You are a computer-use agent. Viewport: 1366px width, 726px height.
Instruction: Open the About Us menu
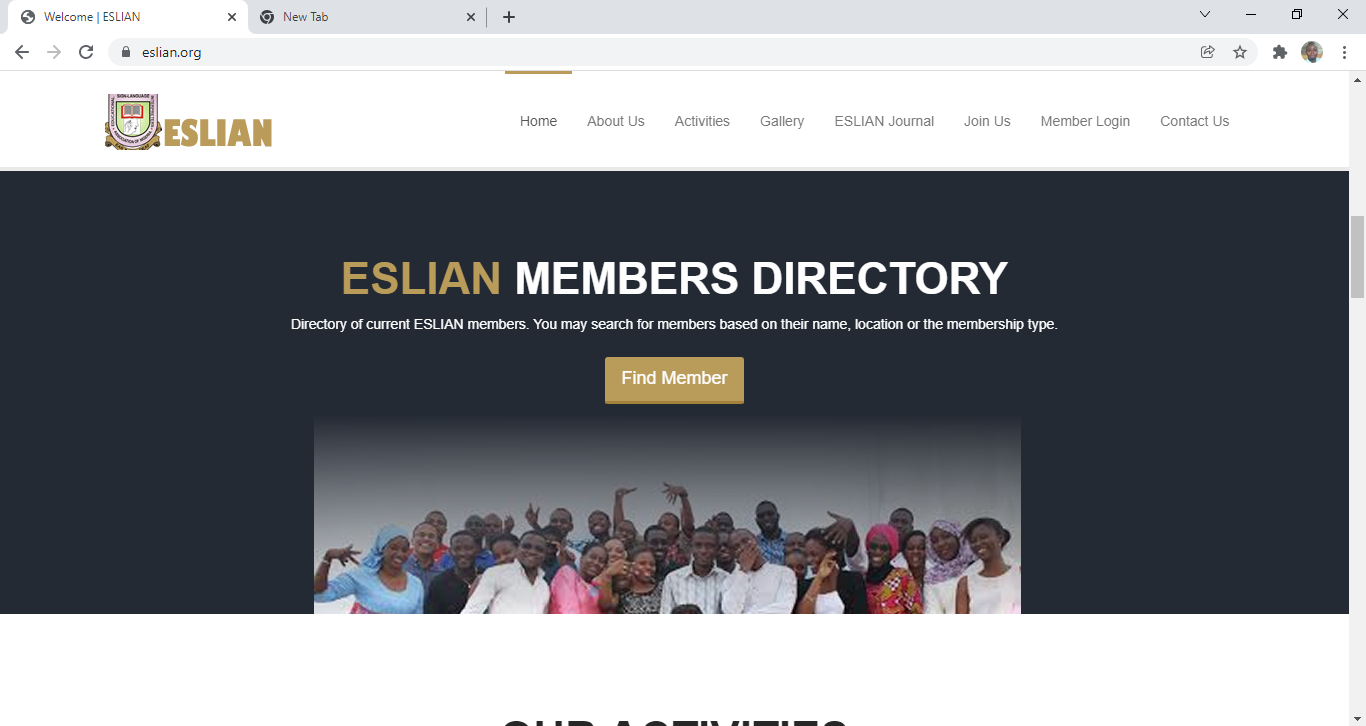[615, 121]
